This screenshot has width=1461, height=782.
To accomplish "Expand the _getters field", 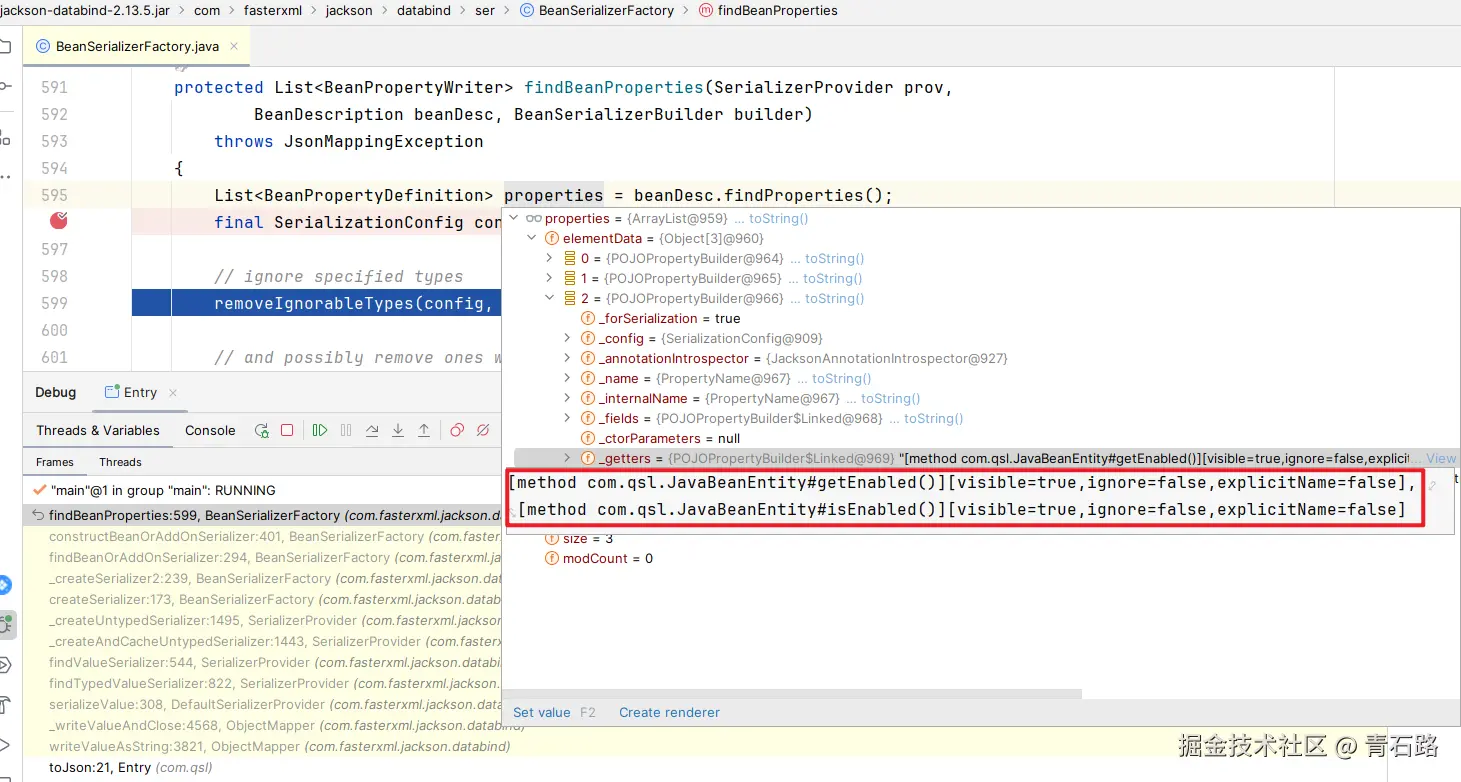I will [567, 458].
